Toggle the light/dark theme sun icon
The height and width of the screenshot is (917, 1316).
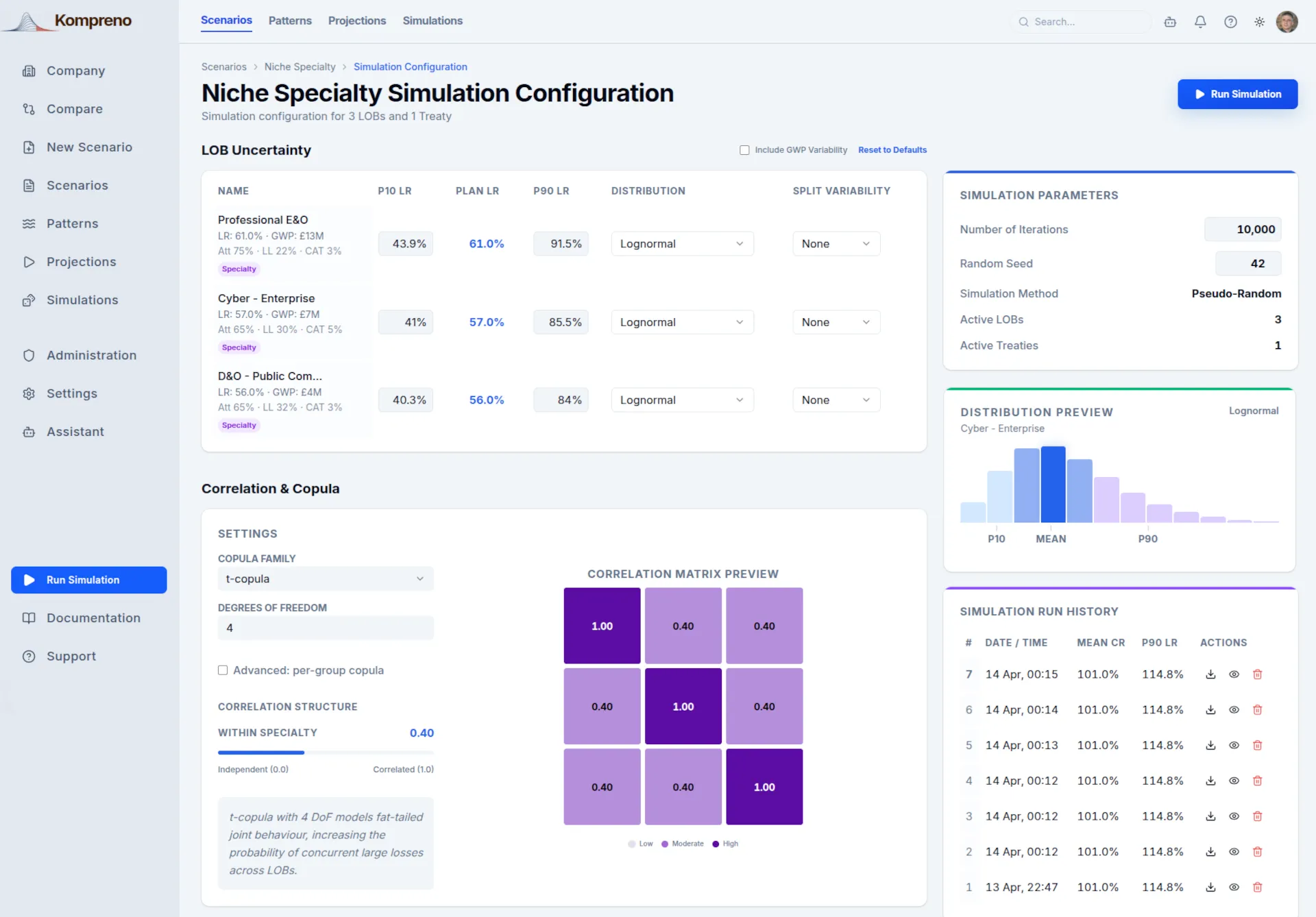[1259, 22]
